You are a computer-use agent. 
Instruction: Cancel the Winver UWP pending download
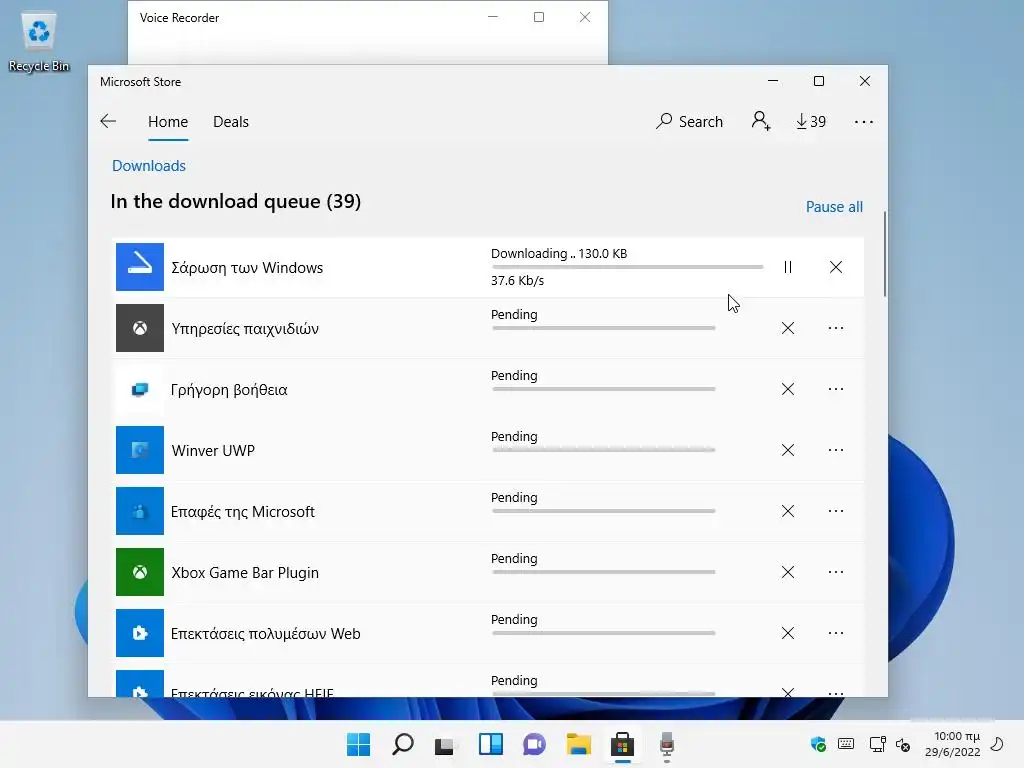(x=788, y=450)
